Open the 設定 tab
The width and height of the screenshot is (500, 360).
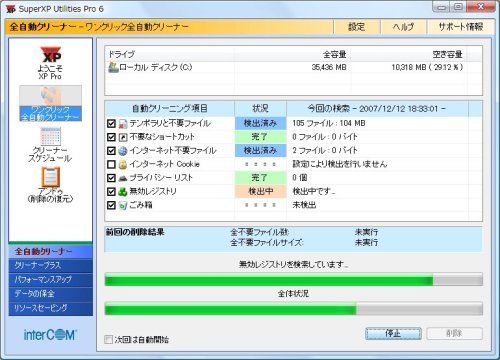[357, 27]
